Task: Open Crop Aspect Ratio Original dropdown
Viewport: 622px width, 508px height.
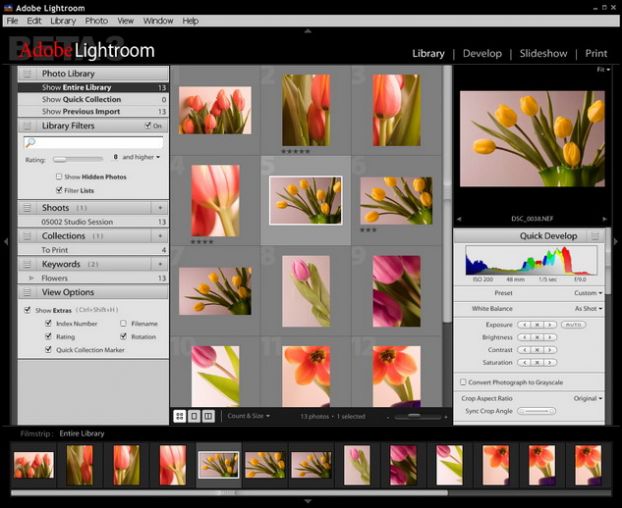Action: coord(587,398)
